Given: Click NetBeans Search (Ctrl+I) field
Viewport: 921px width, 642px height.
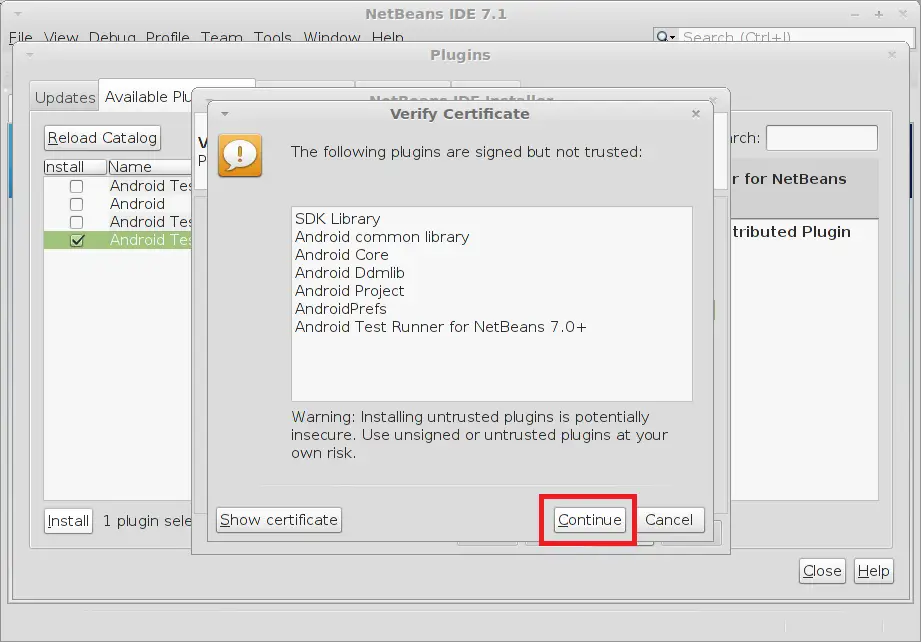Looking at the screenshot, I should coord(796,37).
